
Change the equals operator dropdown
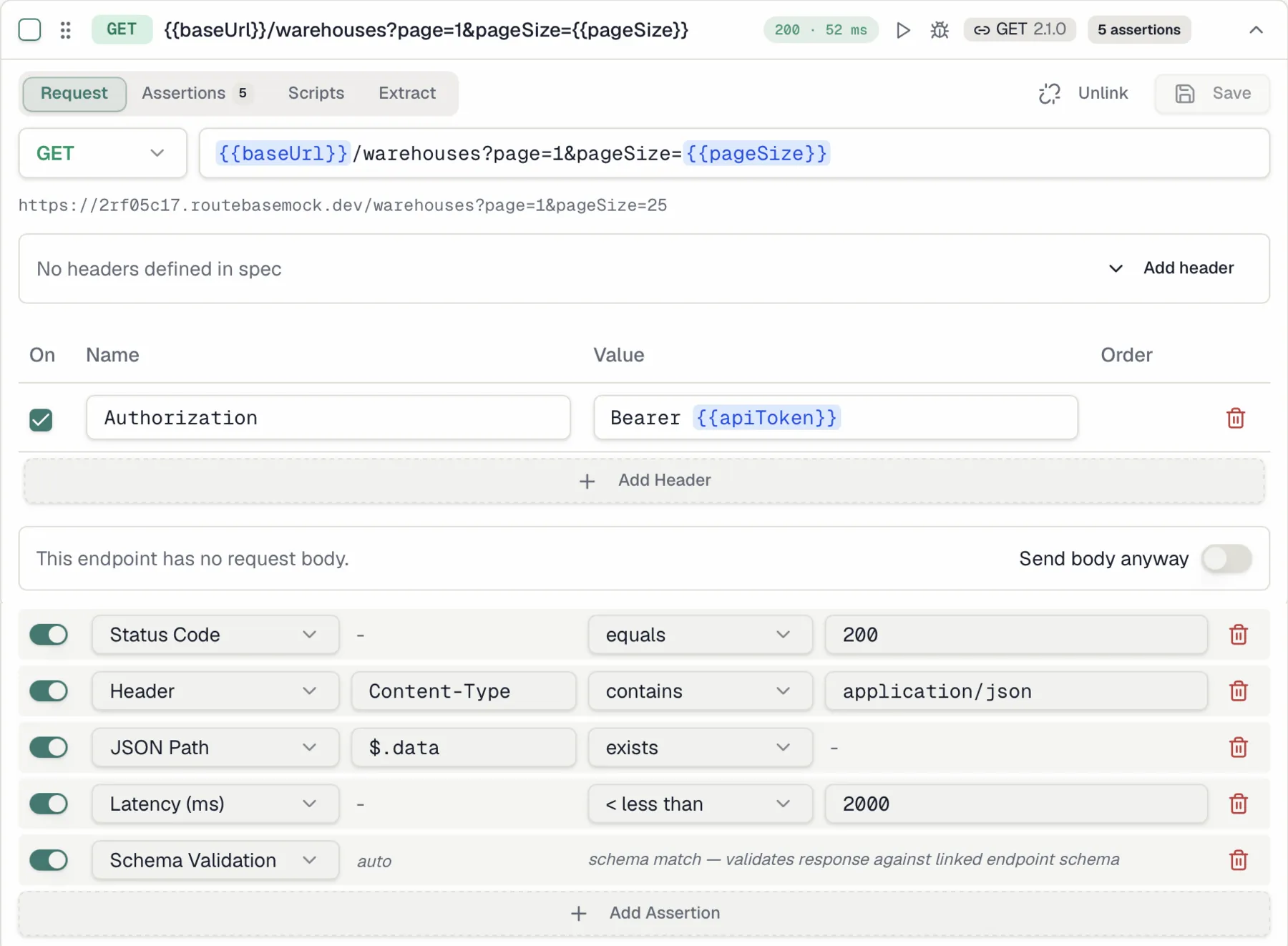(700, 635)
